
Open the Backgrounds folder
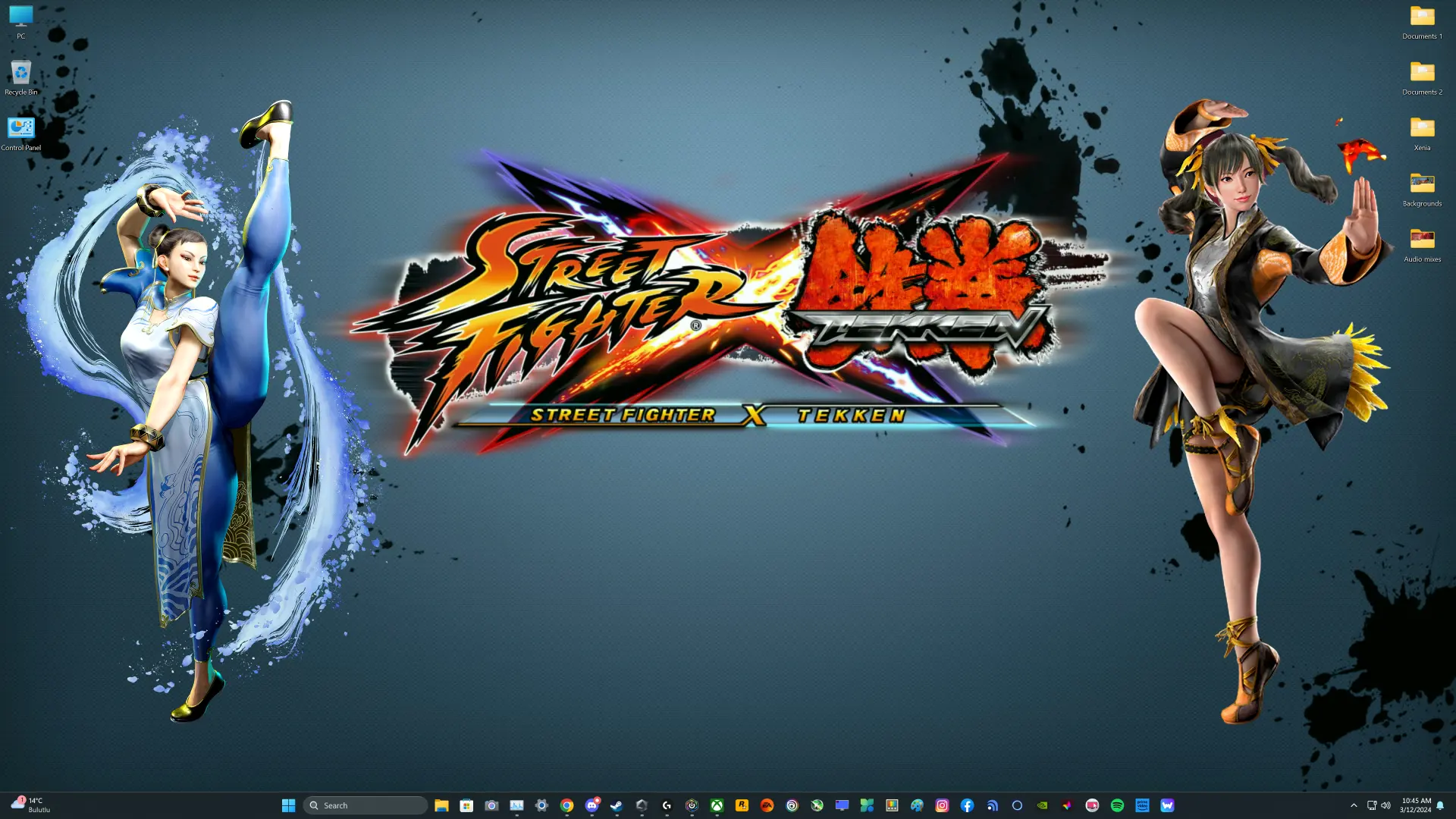1422,189
